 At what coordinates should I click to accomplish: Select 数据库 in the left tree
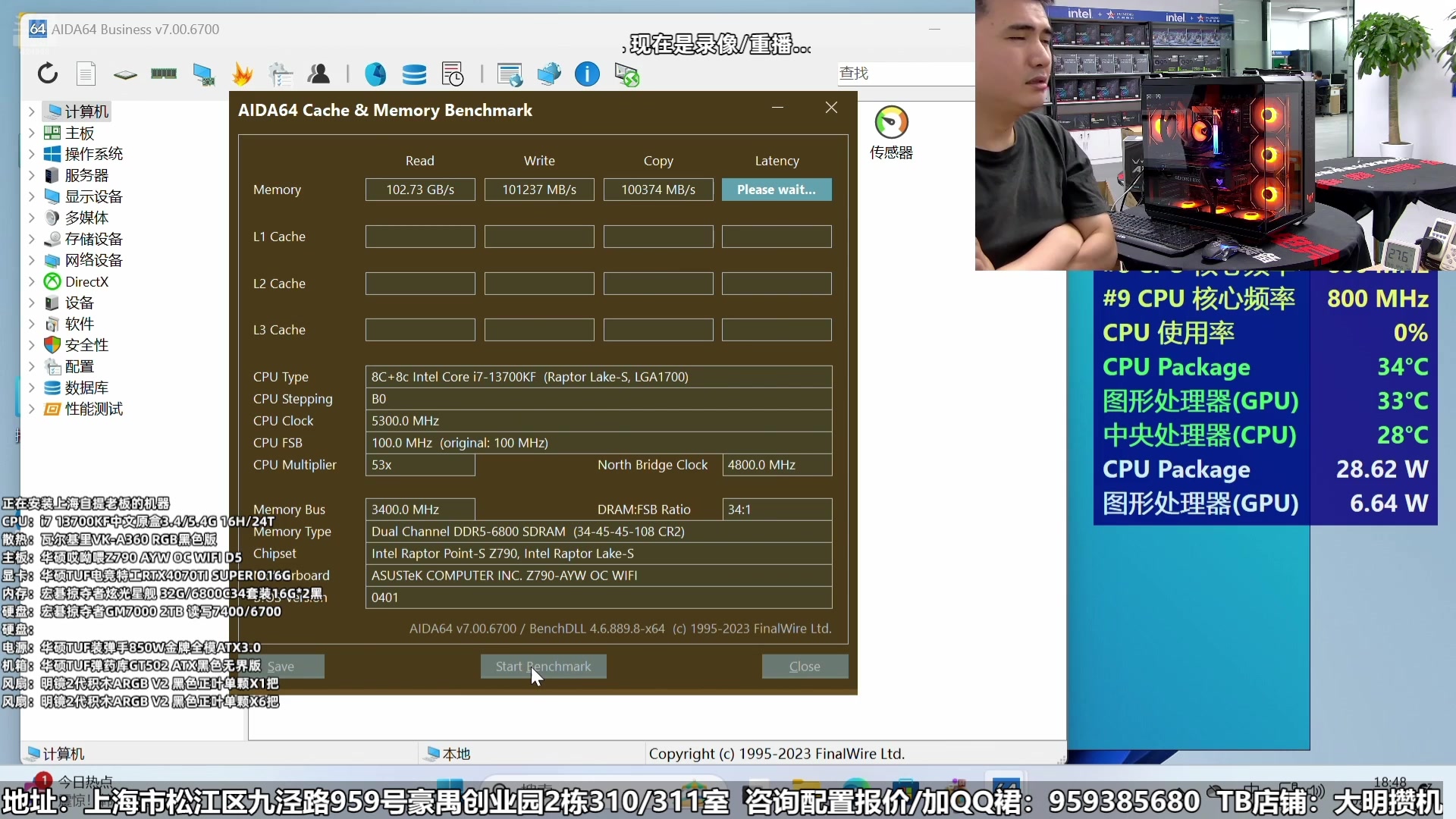(86, 388)
